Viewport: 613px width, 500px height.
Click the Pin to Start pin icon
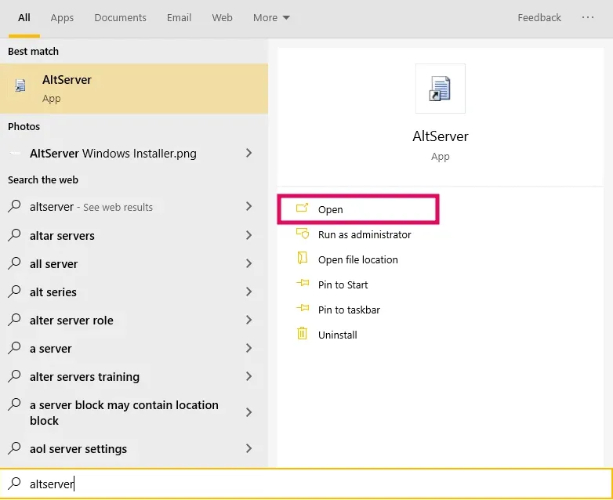tap(302, 285)
